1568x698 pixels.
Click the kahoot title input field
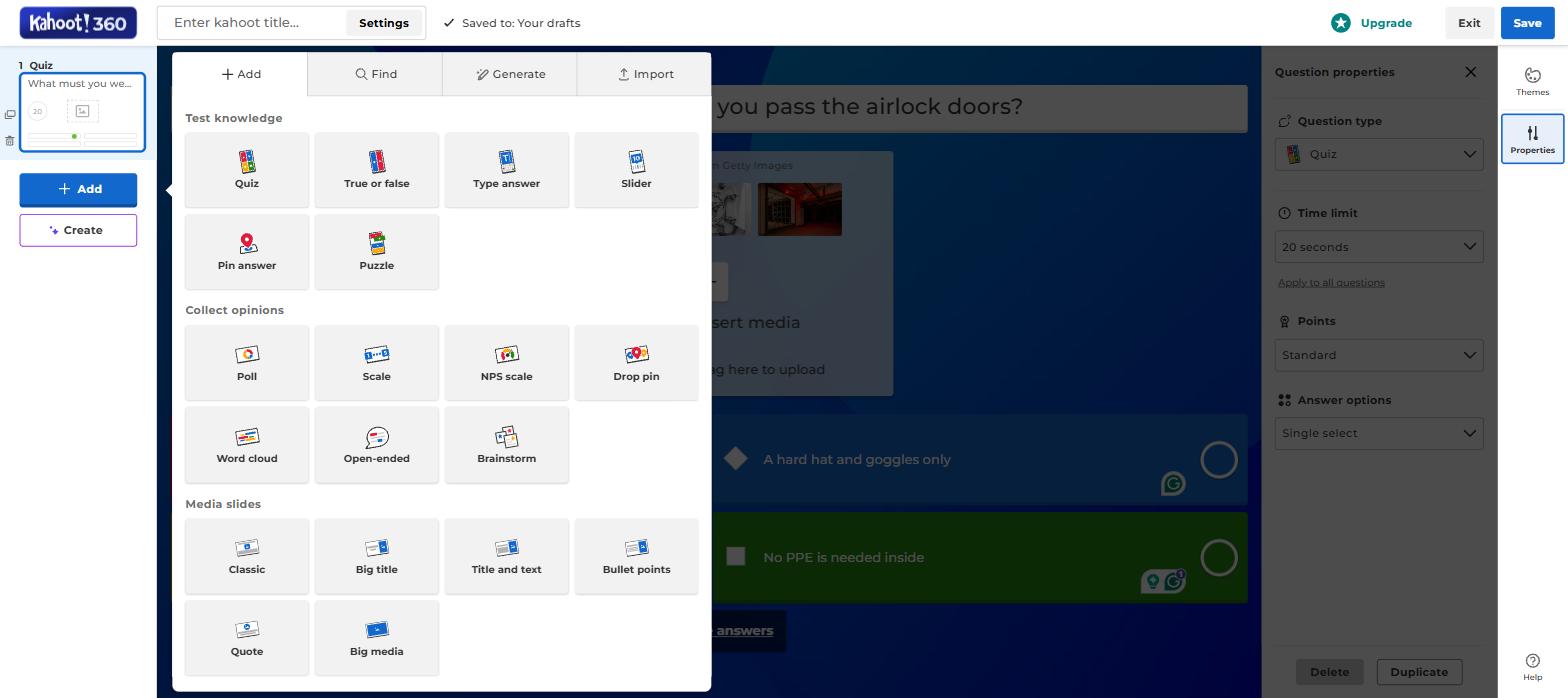coord(255,23)
